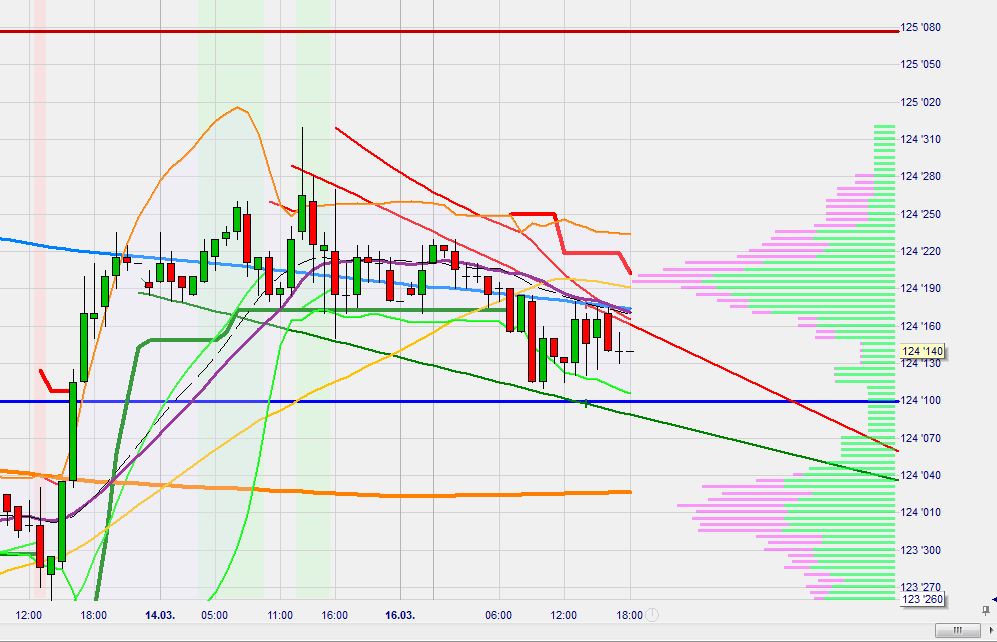Click the 11:00 time axis label
This screenshot has width=997, height=642.
coord(280,615)
